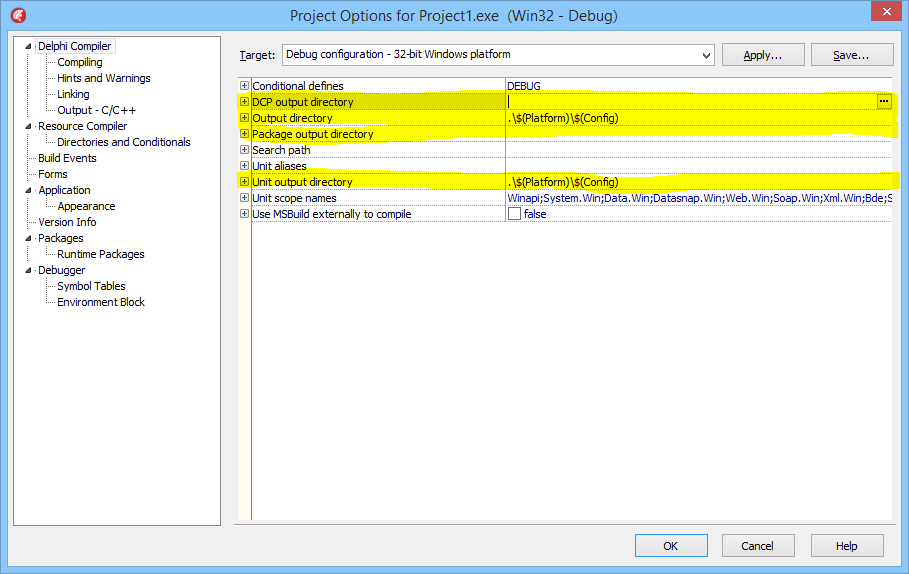Click the empty Search path value cell
This screenshot has width=909, height=574.
pyautogui.click(x=699, y=150)
